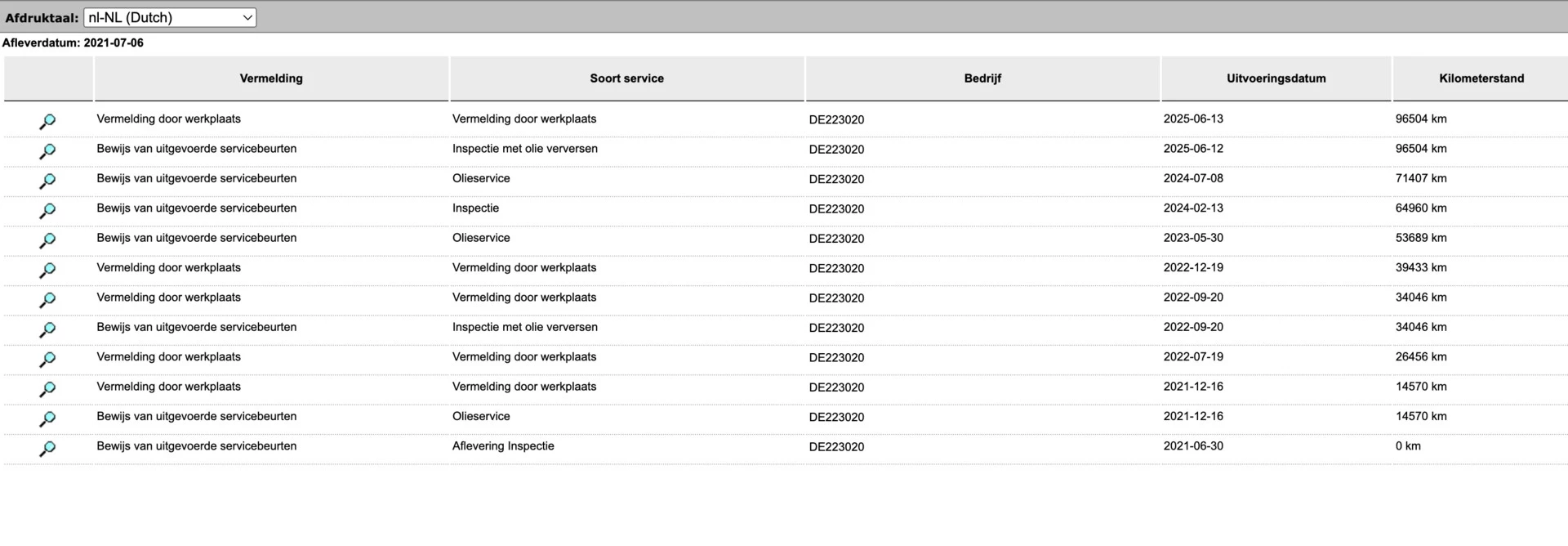Click the Soort service column header
Screen dimensions: 1568x546
click(x=626, y=78)
